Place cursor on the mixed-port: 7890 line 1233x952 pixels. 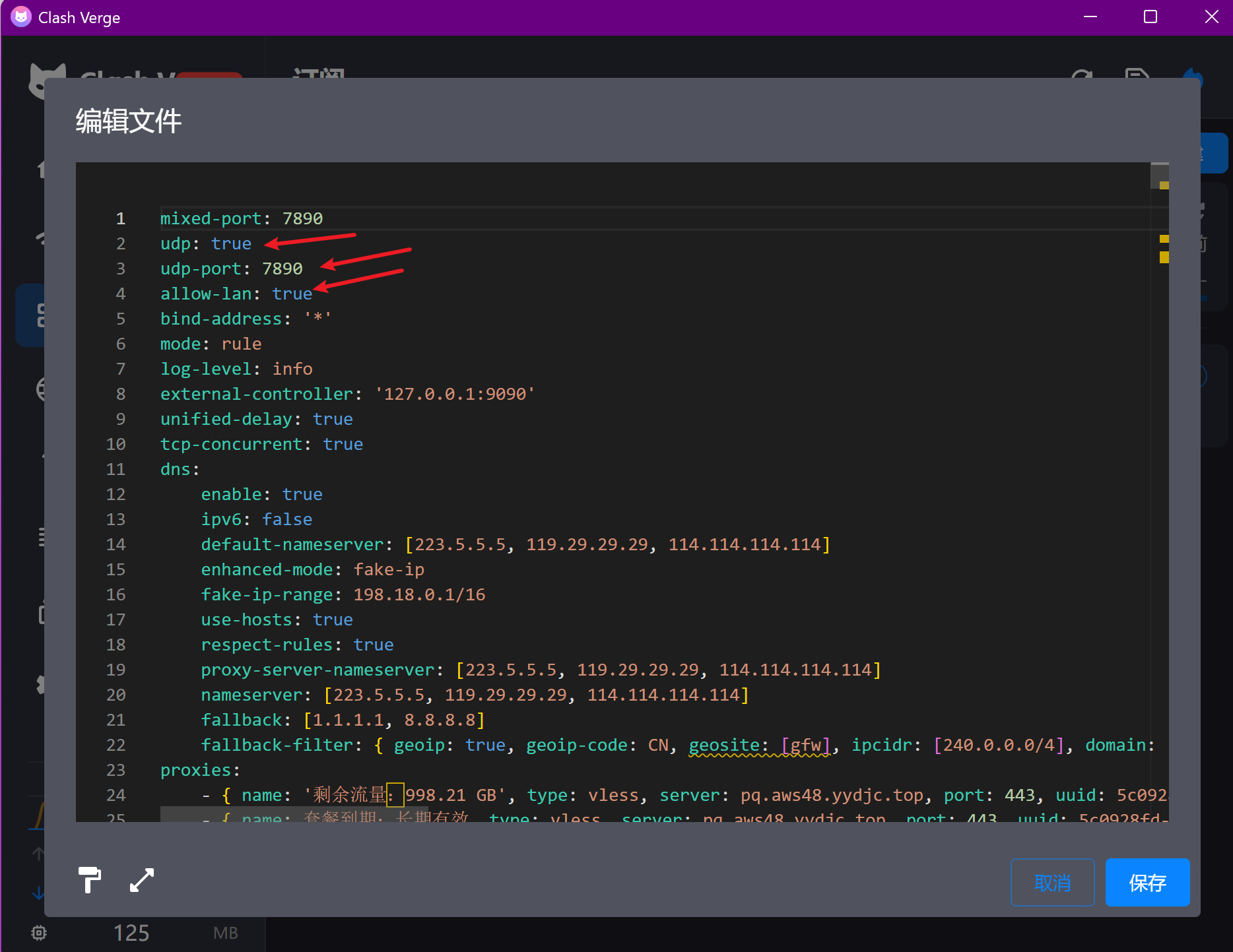[242, 218]
